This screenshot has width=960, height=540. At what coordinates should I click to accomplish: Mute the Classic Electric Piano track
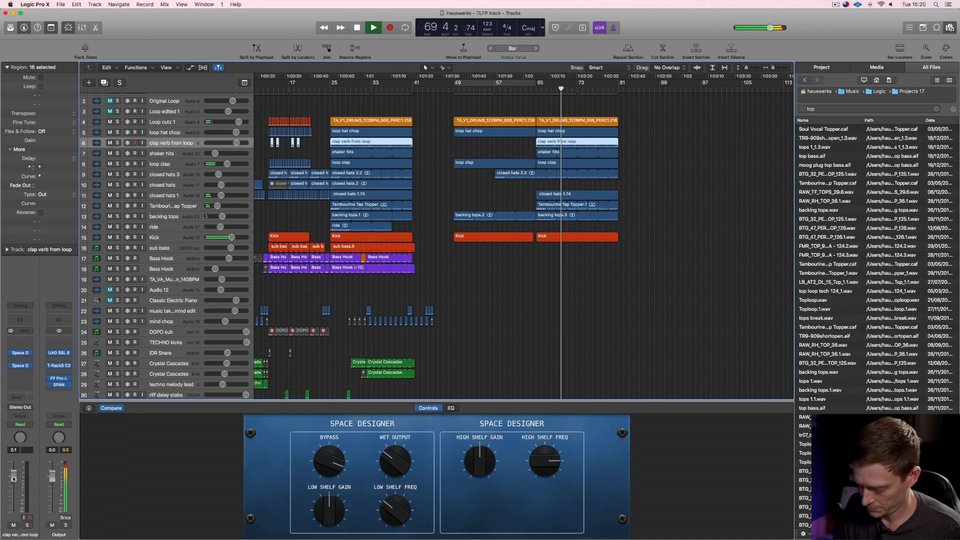click(110, 301)
